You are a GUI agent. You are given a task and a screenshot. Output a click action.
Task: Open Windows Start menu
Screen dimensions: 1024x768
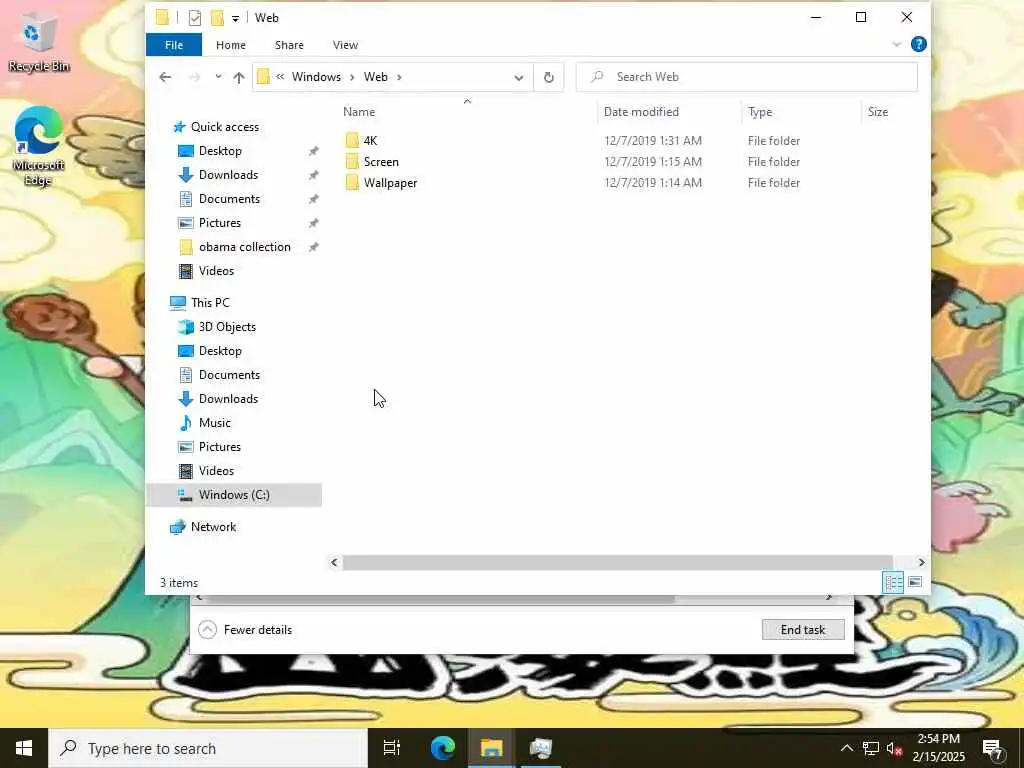(x=24, y=748)
